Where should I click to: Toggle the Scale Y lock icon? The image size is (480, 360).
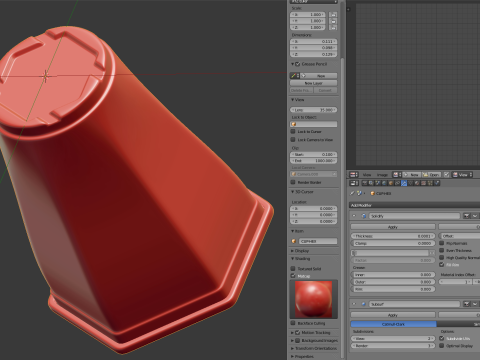coord(333,21)
